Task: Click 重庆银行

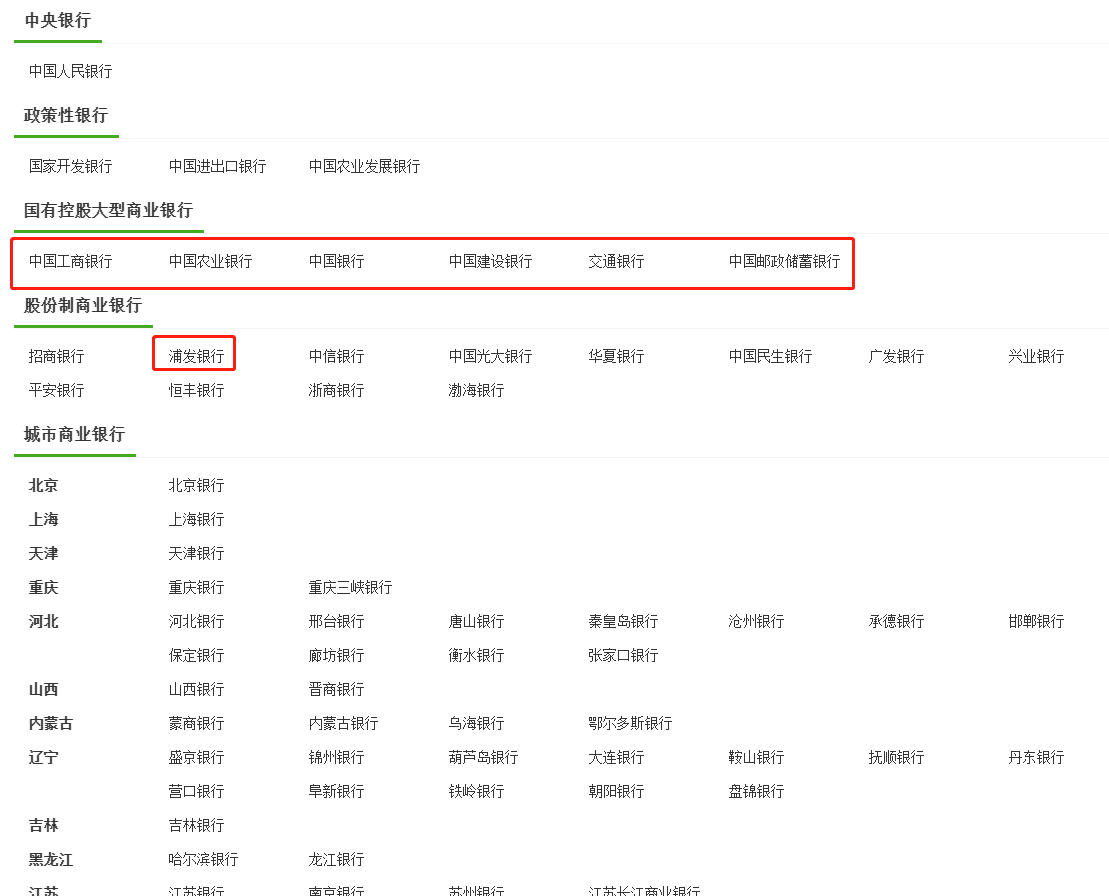Action: (196, 588)
